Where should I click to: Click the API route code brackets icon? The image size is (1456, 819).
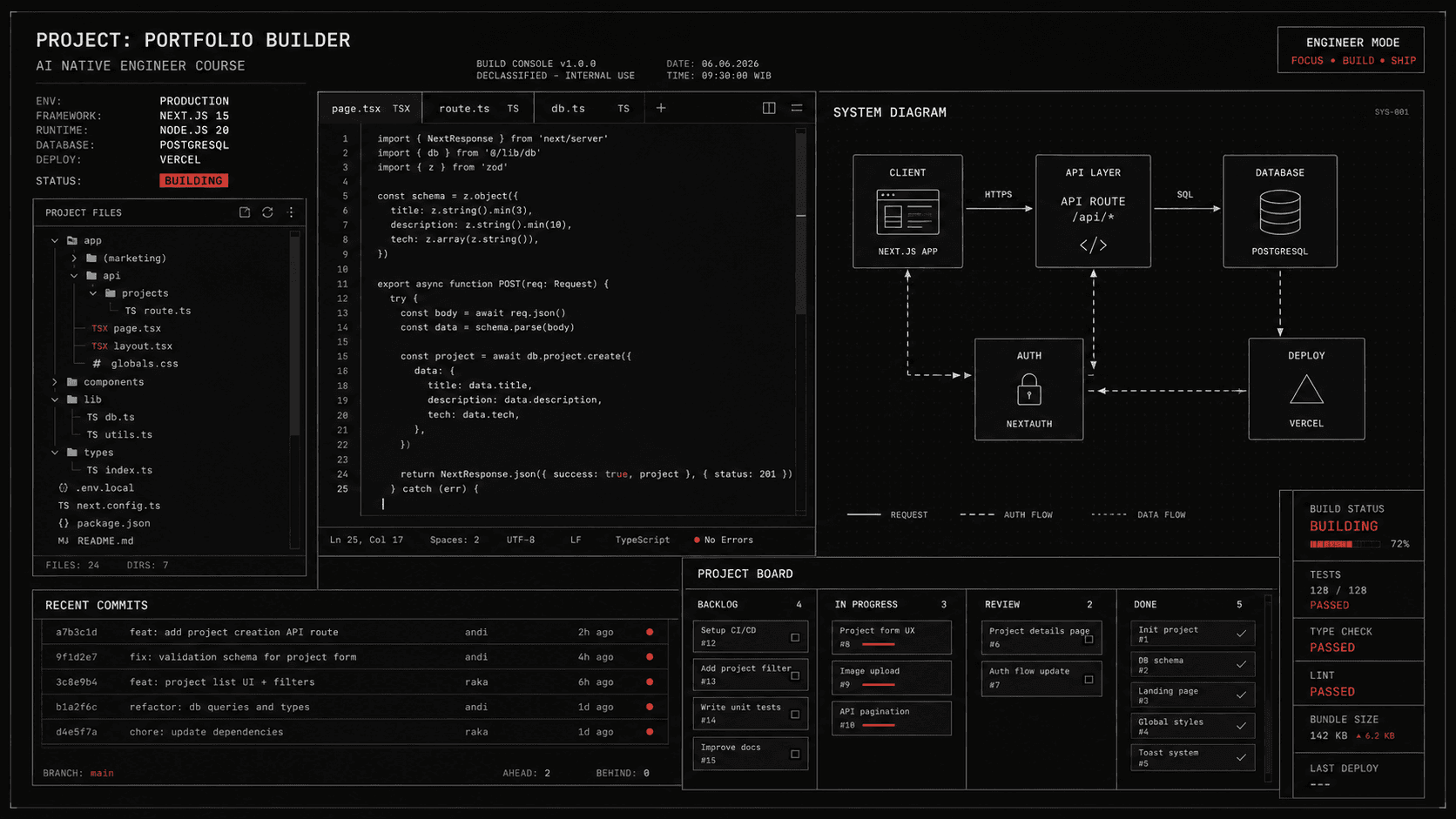pos(1093,245)
